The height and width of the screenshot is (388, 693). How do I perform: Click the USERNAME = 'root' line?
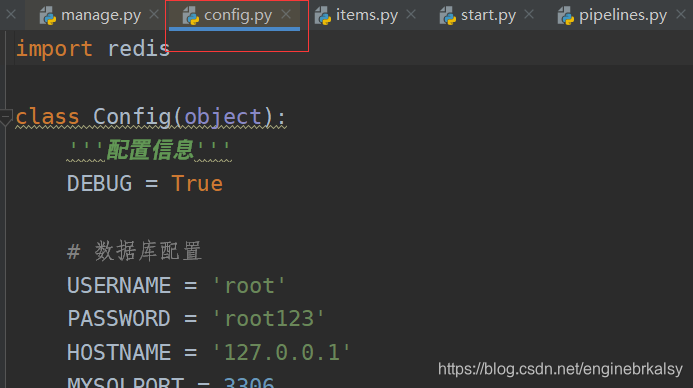[x=176, y=285]
